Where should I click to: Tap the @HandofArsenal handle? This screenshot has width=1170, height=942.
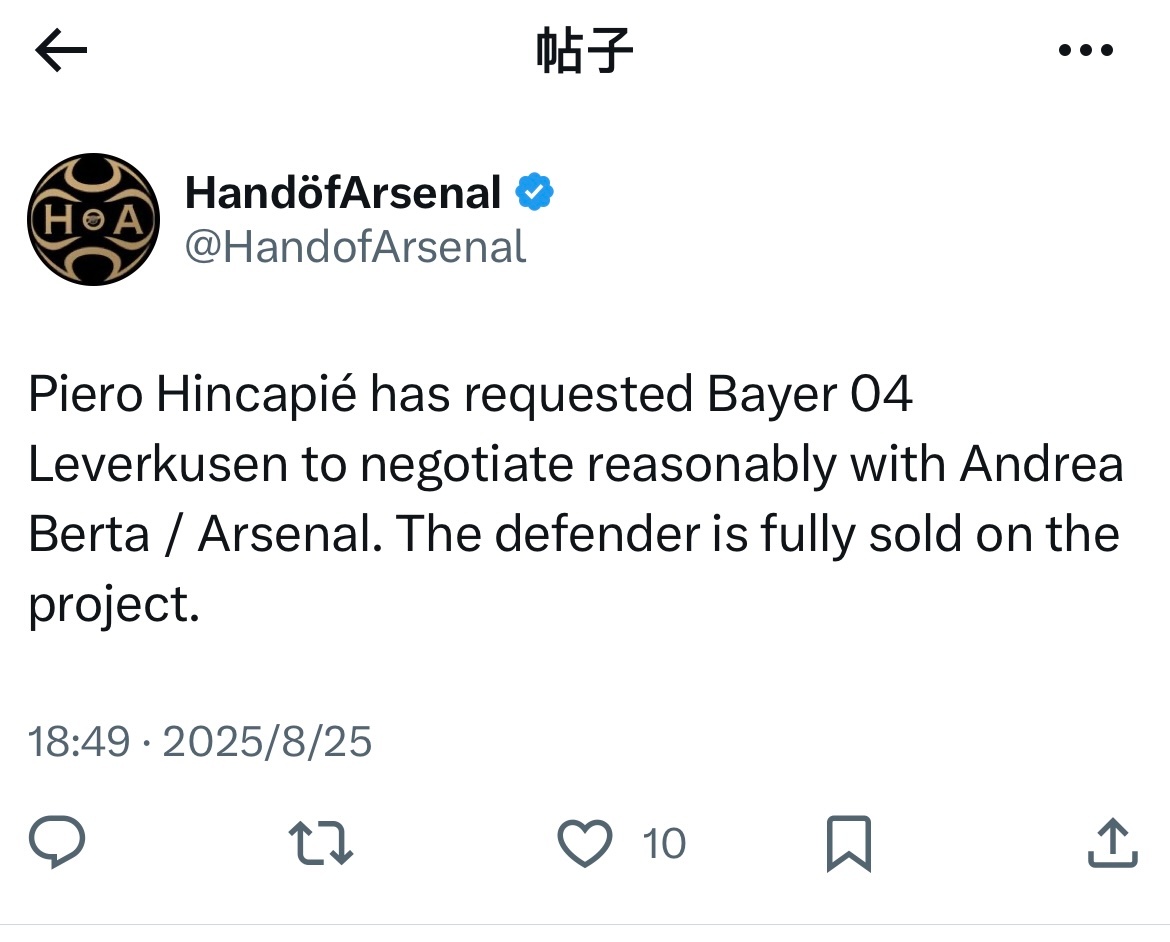tap(355, 247)
